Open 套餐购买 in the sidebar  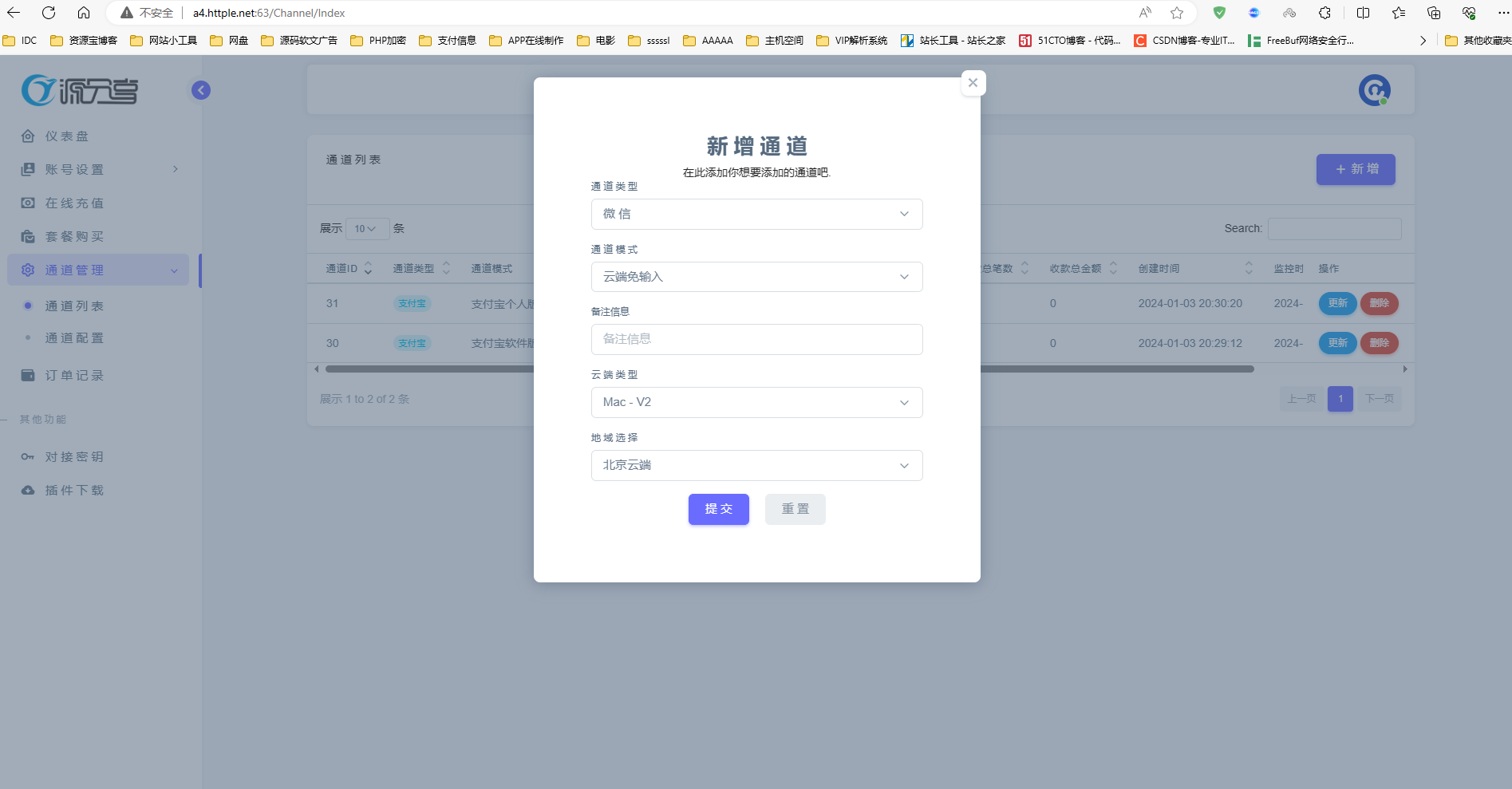[74, 237]
